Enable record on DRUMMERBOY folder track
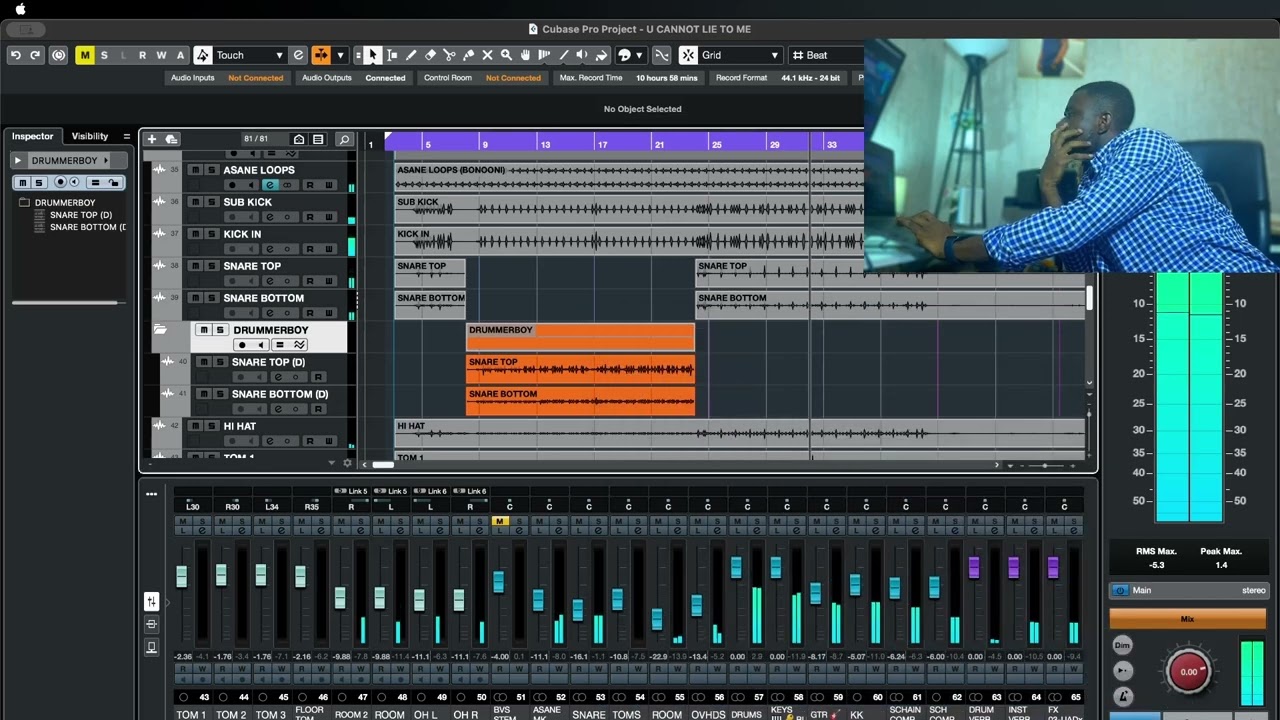Screen dimensions: 1280x720 (x=242, y=345)
